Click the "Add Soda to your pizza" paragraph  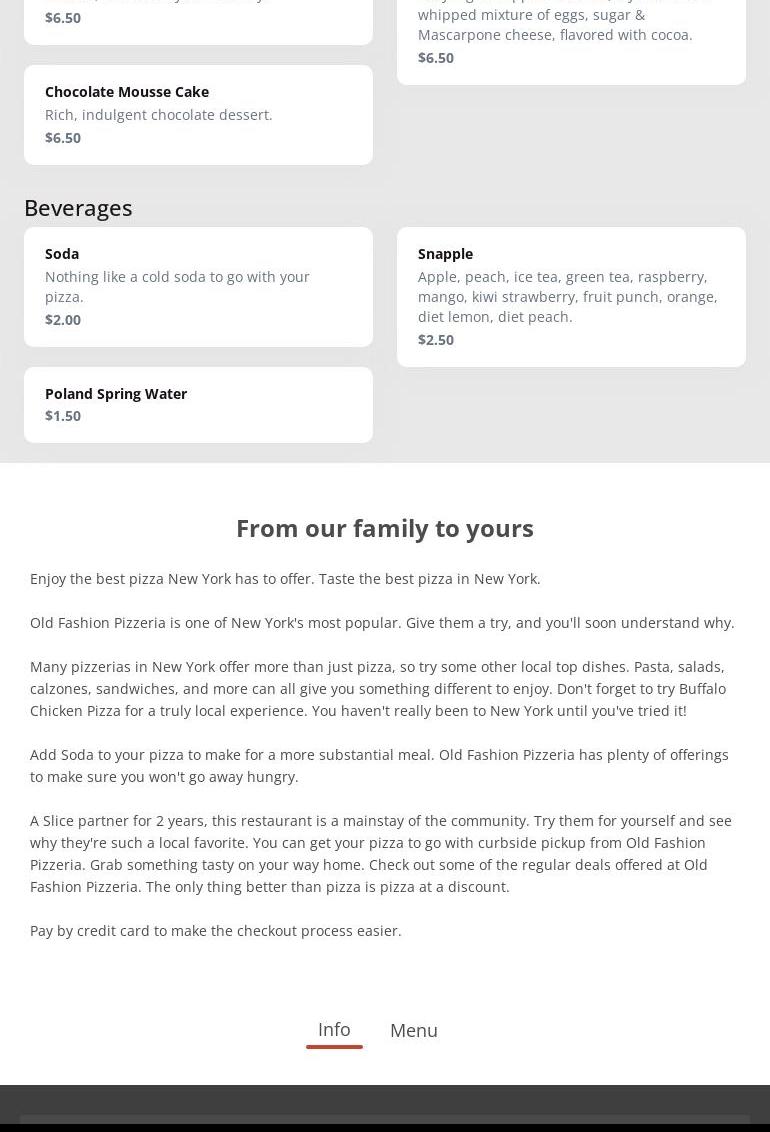pos(379,766)
